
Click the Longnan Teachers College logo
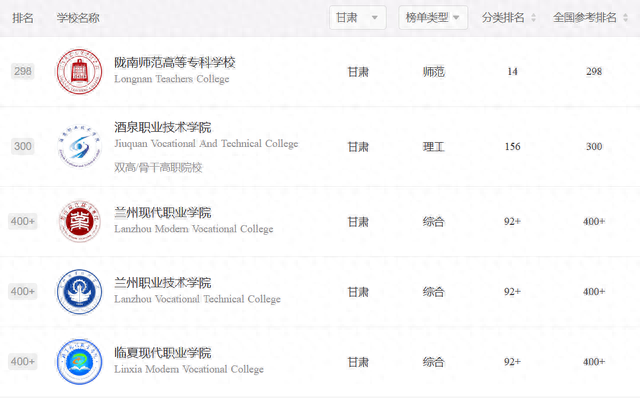[79, 71]
